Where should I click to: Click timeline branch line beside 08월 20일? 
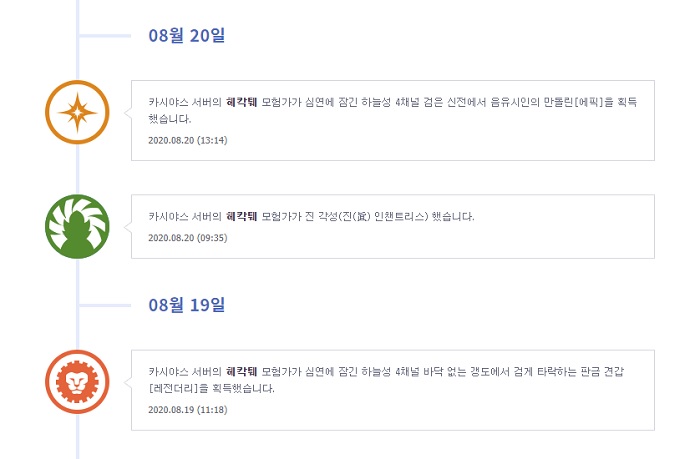(x=105, y=36)
